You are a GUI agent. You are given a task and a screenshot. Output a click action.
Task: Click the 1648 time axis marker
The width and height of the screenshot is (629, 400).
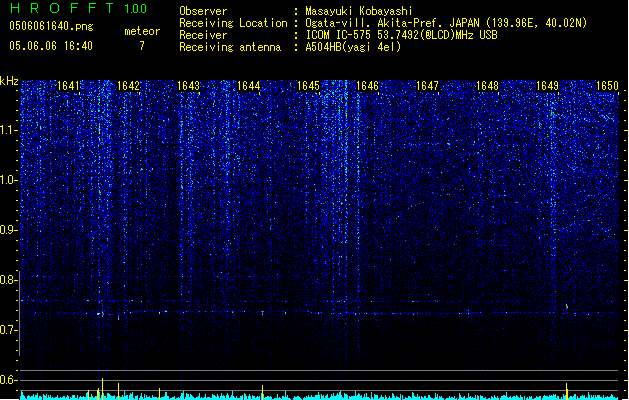click(x=487, y=86)
